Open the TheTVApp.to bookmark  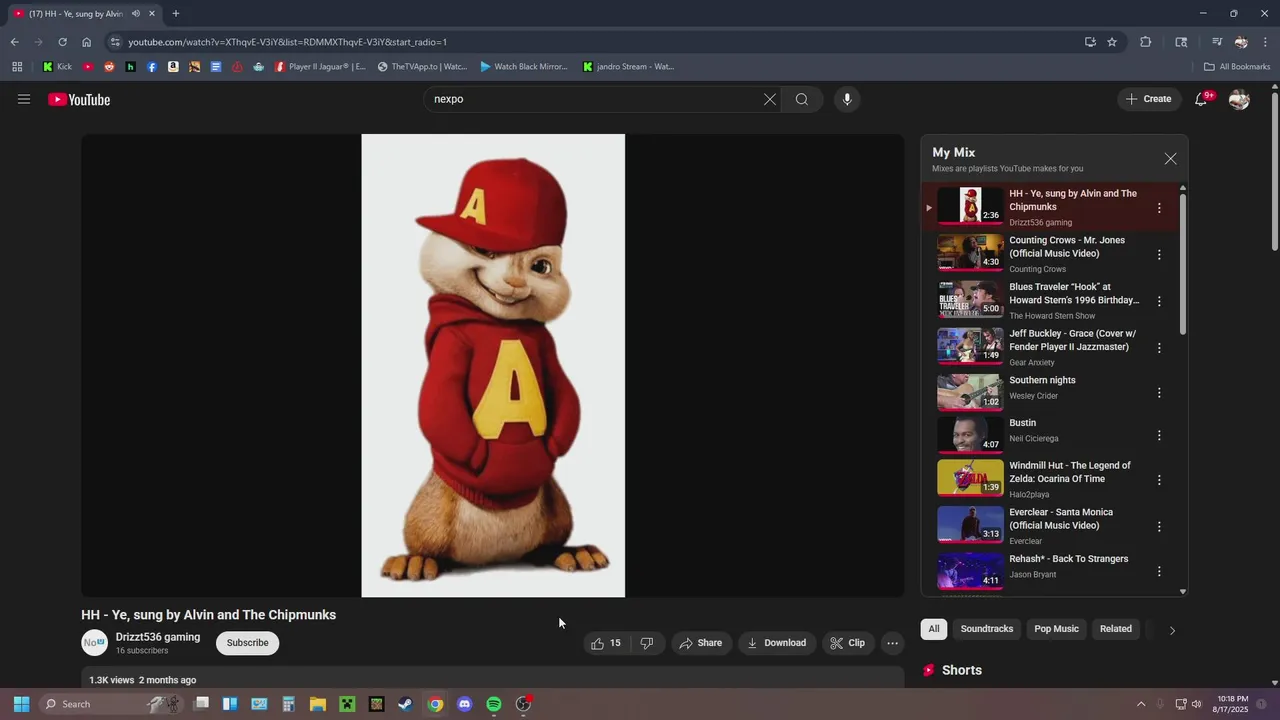tap(422, 67)
